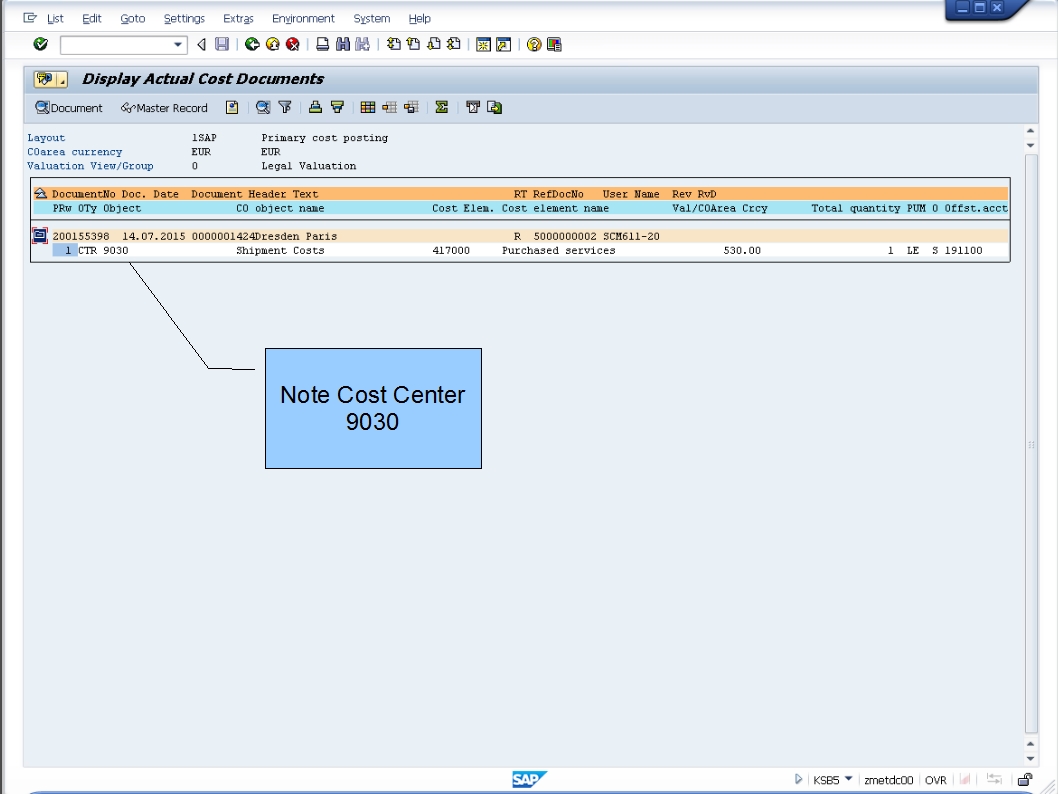Click the green Enter checkmark icon
The height and width of the screenshot is (794, 1058).
(40, 45)
